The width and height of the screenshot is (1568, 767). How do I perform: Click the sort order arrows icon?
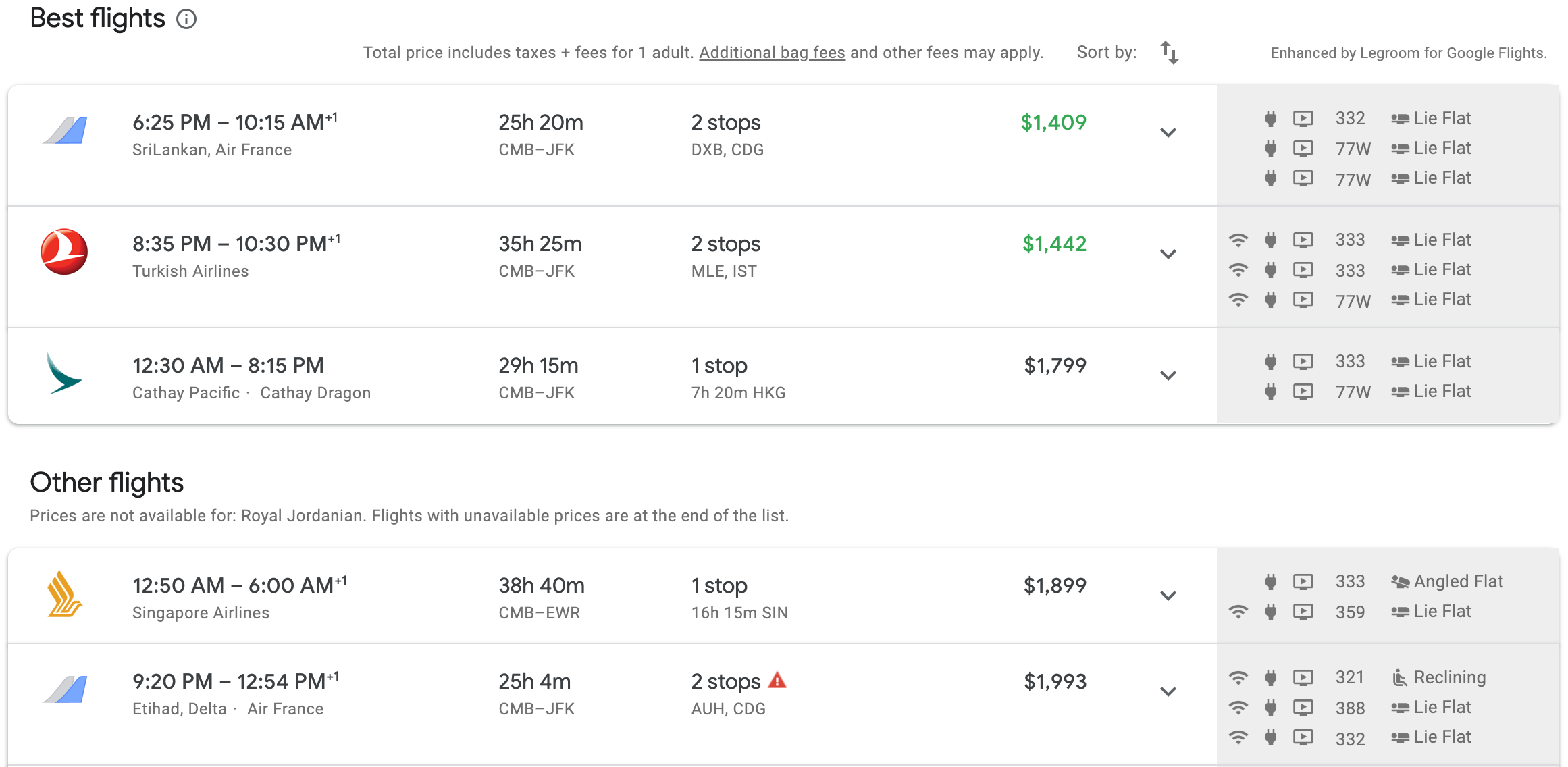click(x=1169, y=53)
